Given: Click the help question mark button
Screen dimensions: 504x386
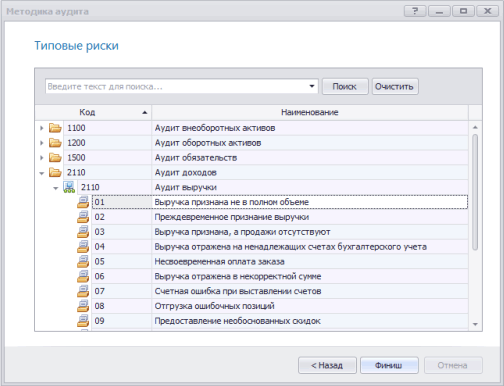Looking at the screenshot, I should (415, 11).
